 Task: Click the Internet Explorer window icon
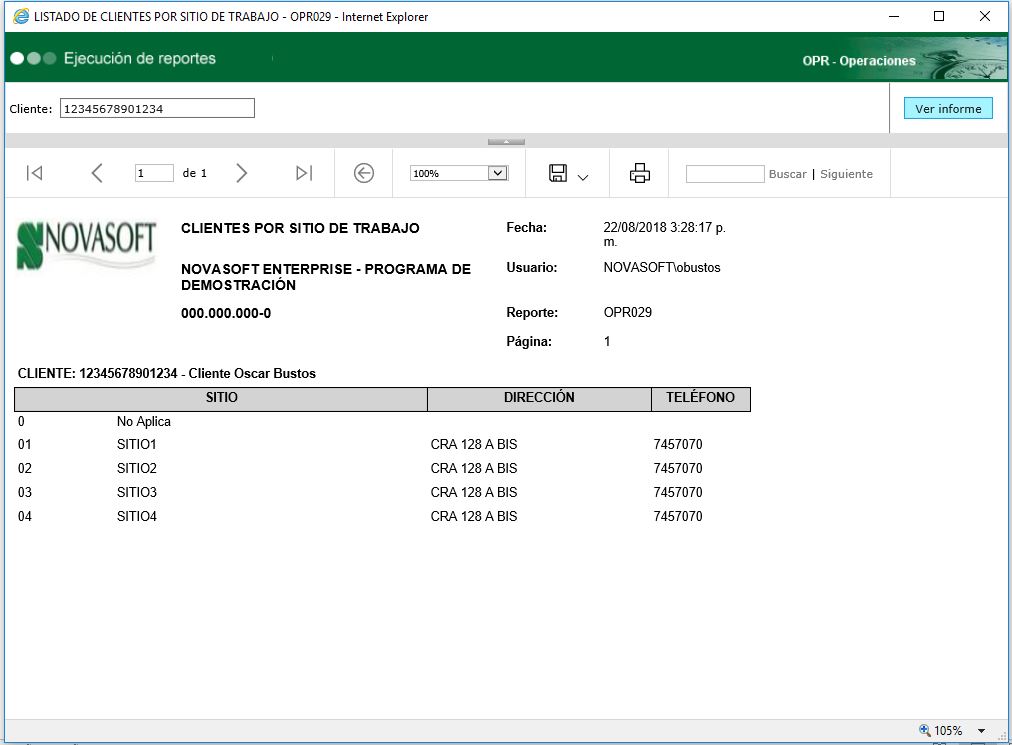click(x=19, y=16)
